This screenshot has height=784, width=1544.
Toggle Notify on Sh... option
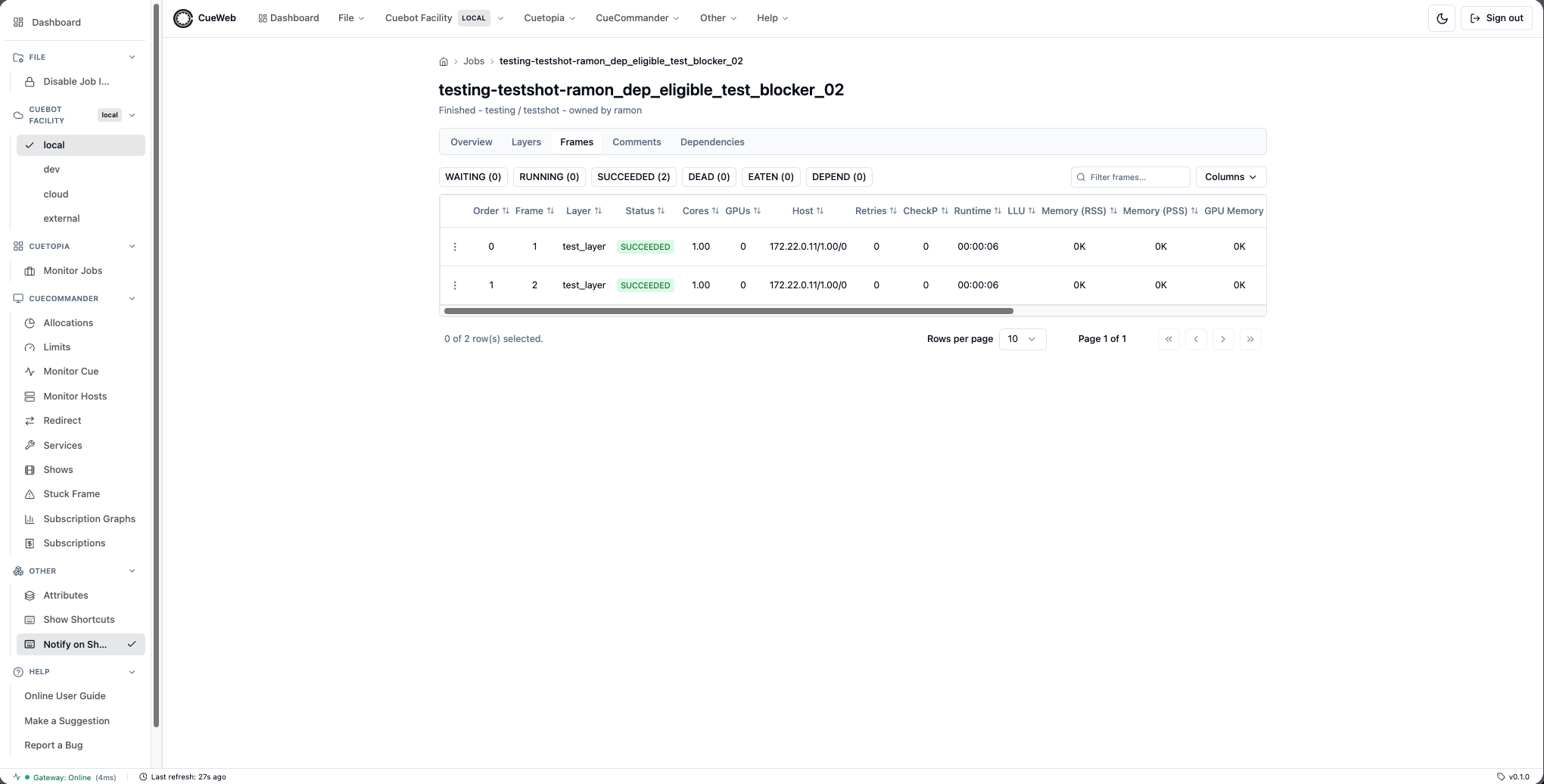click(81, 645)
